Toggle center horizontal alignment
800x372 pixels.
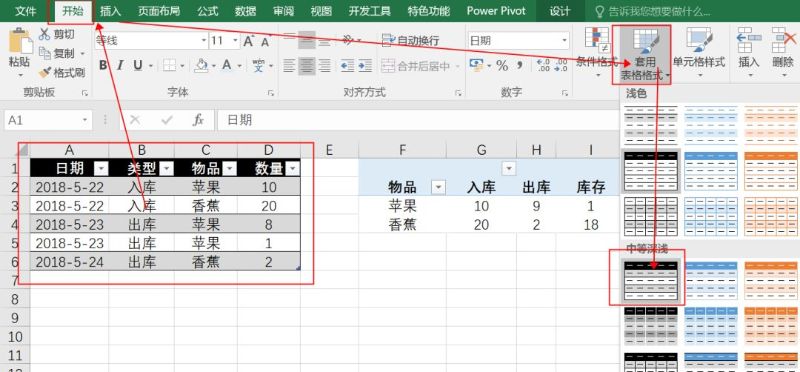[x=307, y=66]
